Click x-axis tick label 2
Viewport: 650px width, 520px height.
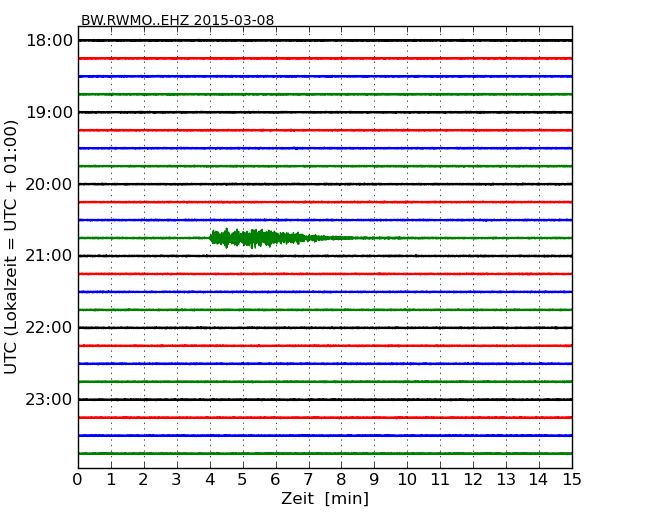pyautogui.click(x=143, y=480)
